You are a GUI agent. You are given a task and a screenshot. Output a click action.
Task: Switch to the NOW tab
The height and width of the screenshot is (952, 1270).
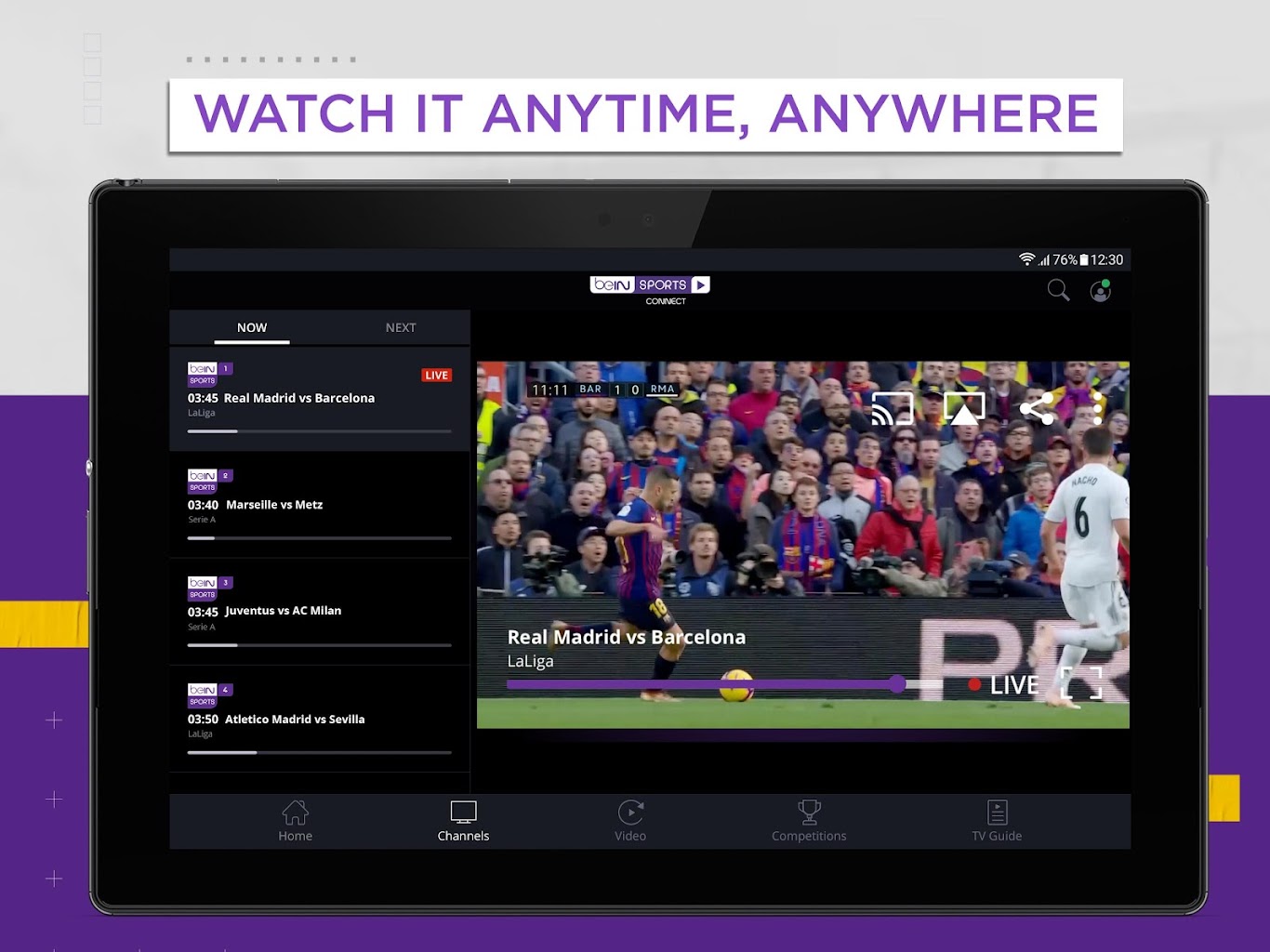tap(252, 327)
